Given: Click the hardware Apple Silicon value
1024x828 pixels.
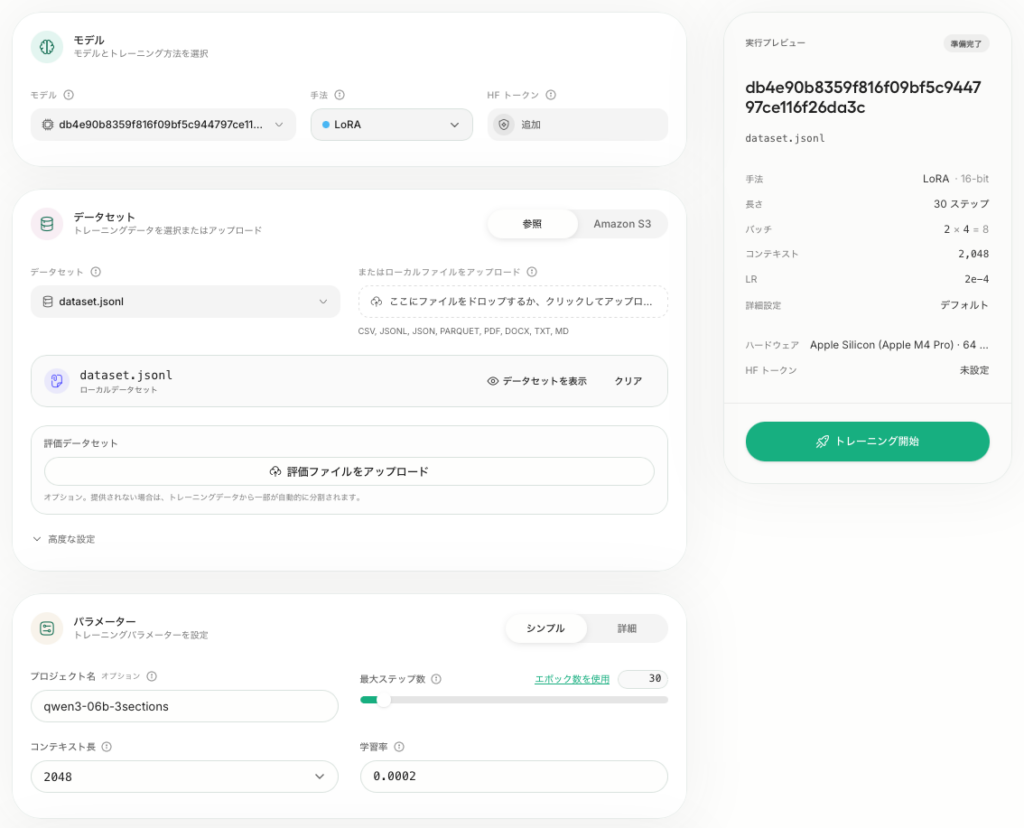Looking at the screenshot, I should [899, 345].
